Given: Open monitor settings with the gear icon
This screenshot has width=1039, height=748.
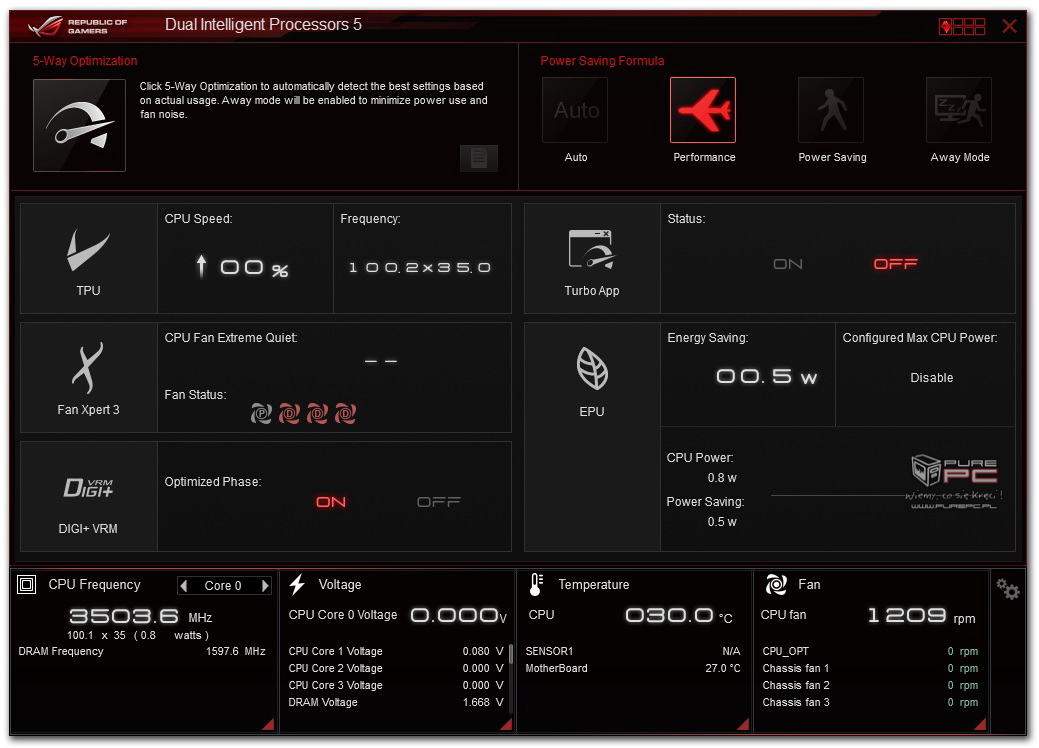Looking at the screenshot, I should point(1007,588).
